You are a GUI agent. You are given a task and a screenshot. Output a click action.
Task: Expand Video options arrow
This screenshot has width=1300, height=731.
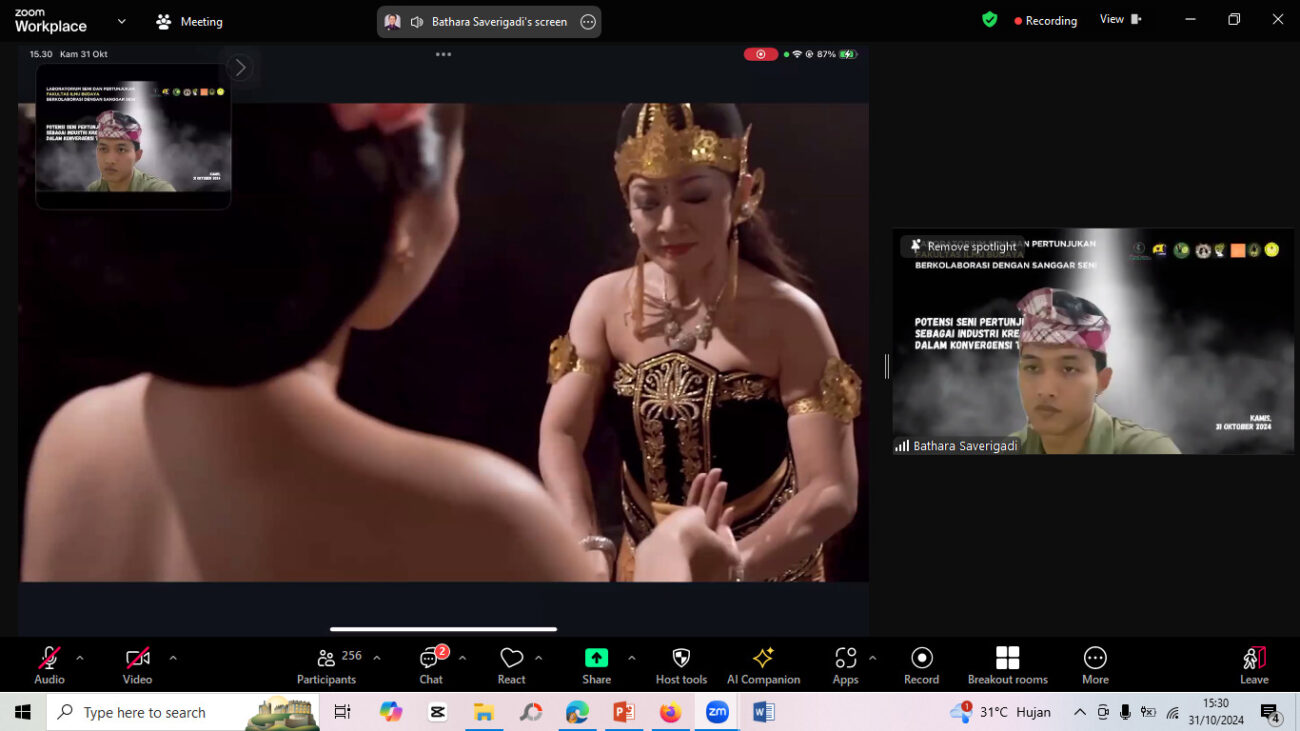click(173, 658)
